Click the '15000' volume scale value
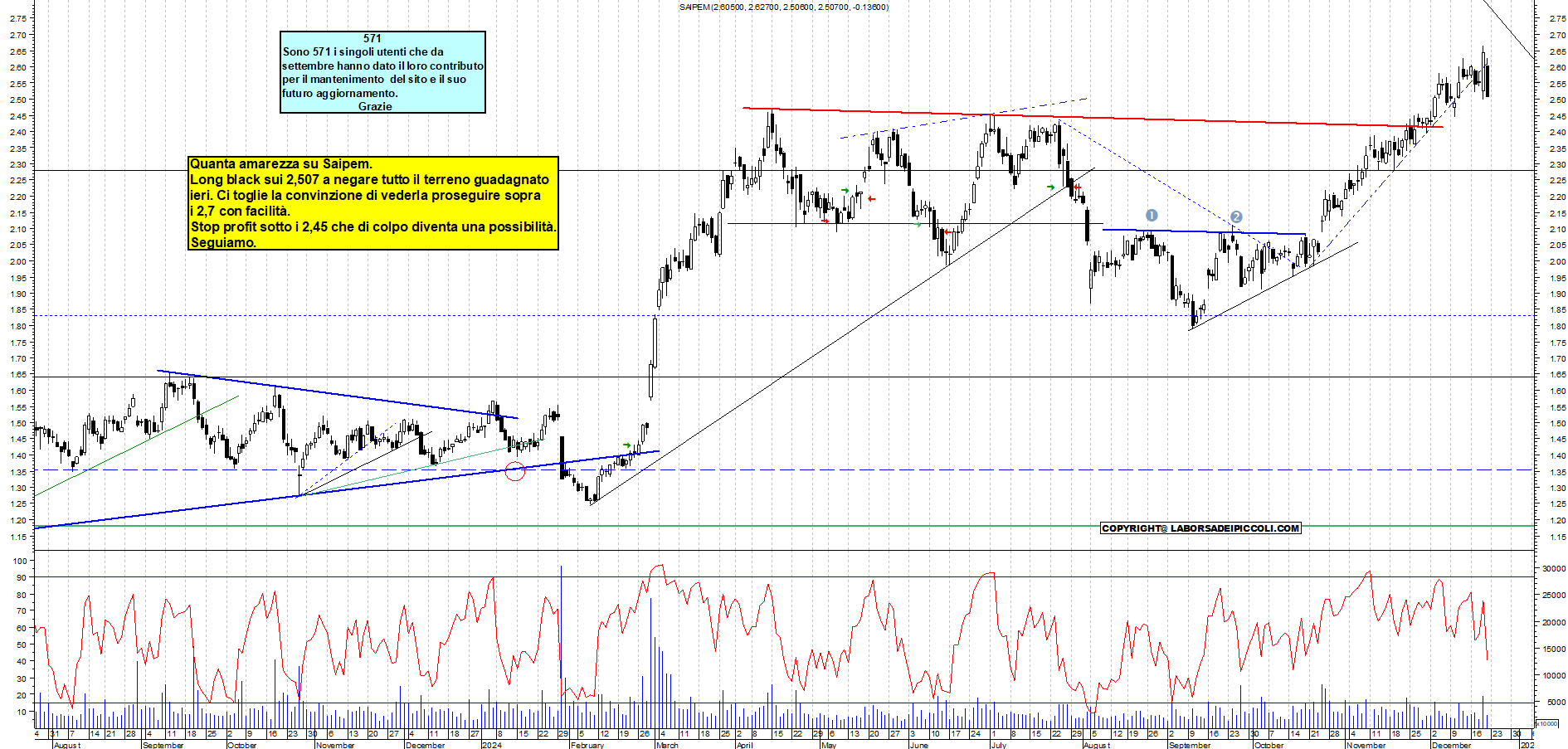The image size is (1568, 749). (1554, 649)
